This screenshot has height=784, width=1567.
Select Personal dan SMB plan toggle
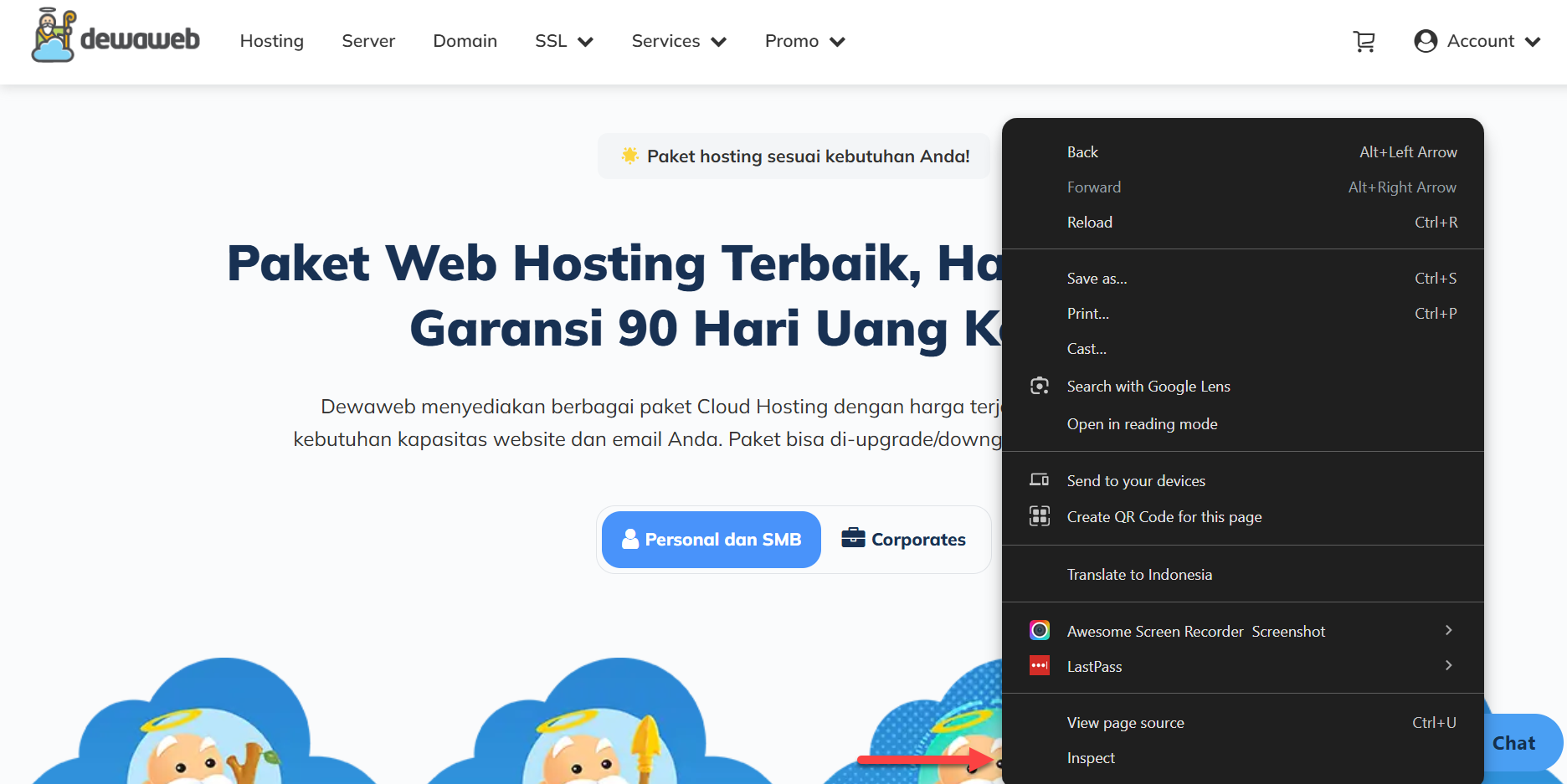click(x=712, y=540)
